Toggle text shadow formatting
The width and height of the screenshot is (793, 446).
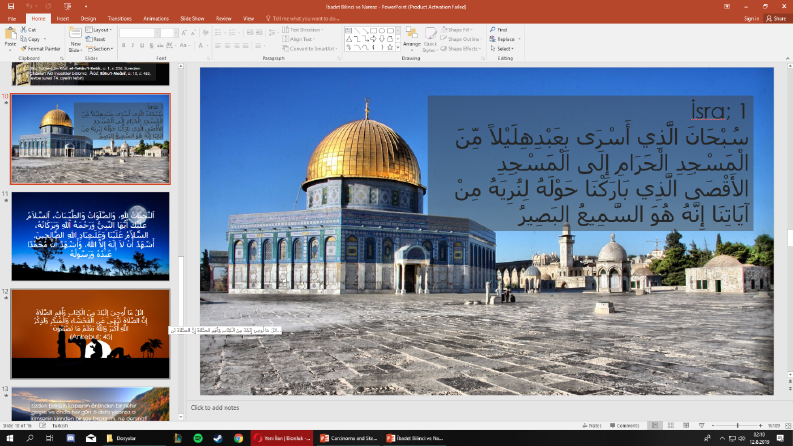(151, 46)
